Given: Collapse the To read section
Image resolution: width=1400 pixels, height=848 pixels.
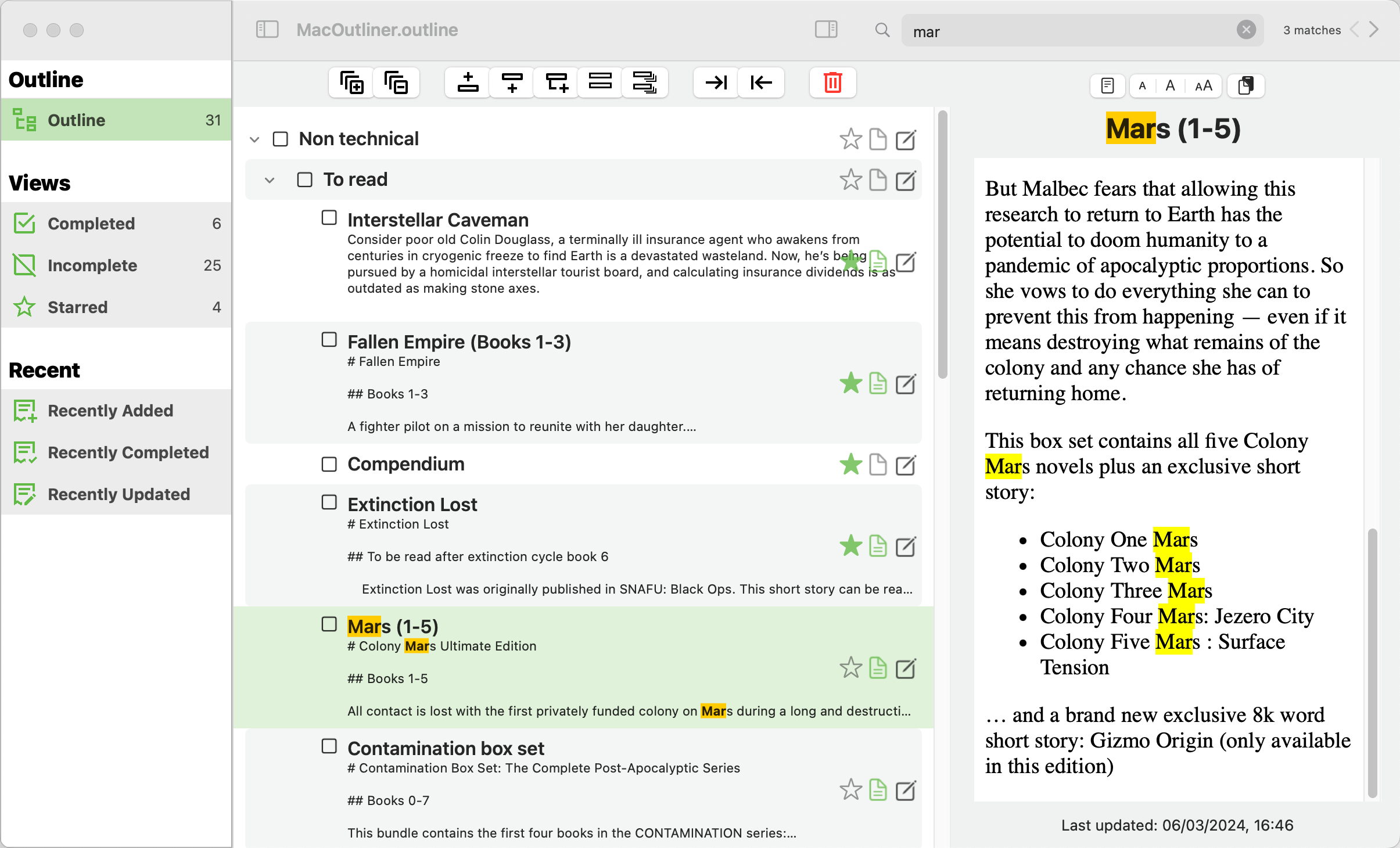Looking at the screenshot, I should [x=270, y=180].
